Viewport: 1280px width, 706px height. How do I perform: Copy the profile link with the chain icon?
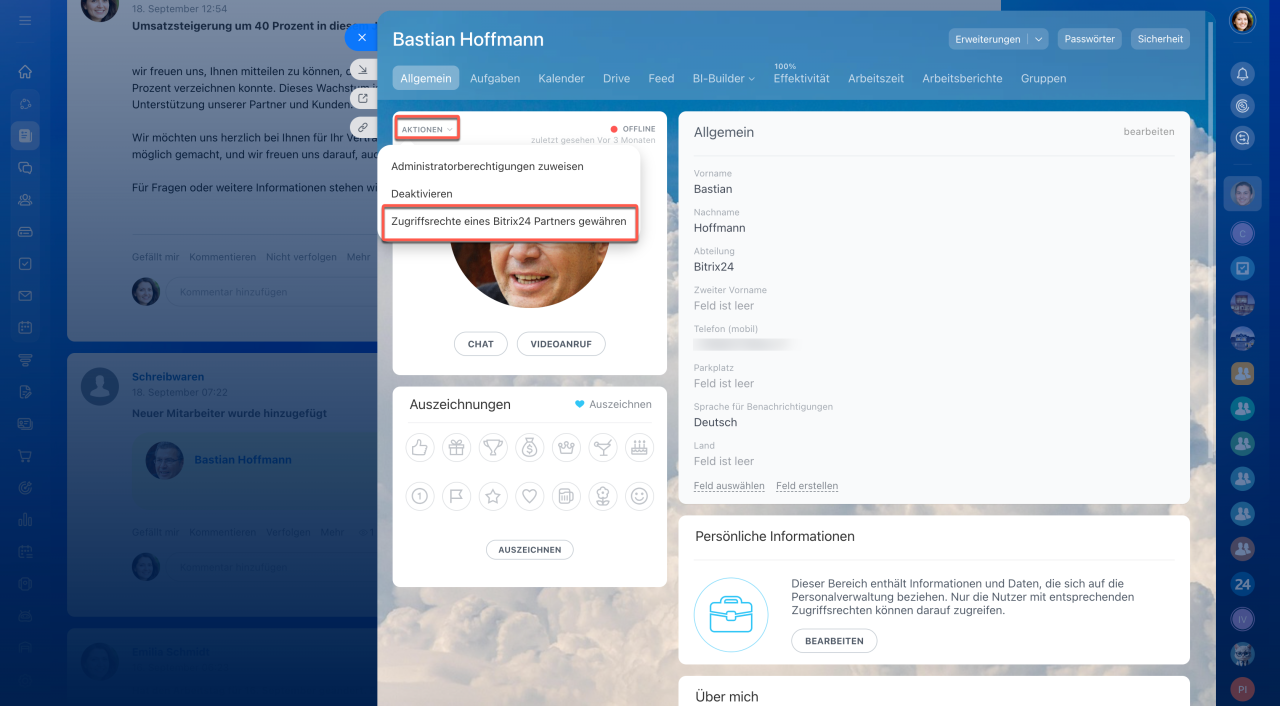point(362,128)
